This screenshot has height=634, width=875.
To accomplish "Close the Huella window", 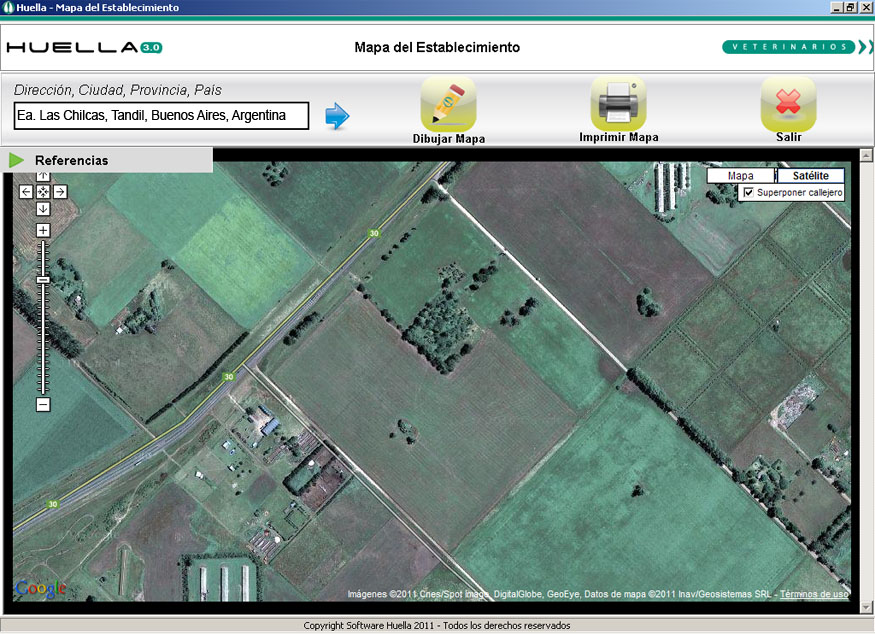I will coord(865,8).
